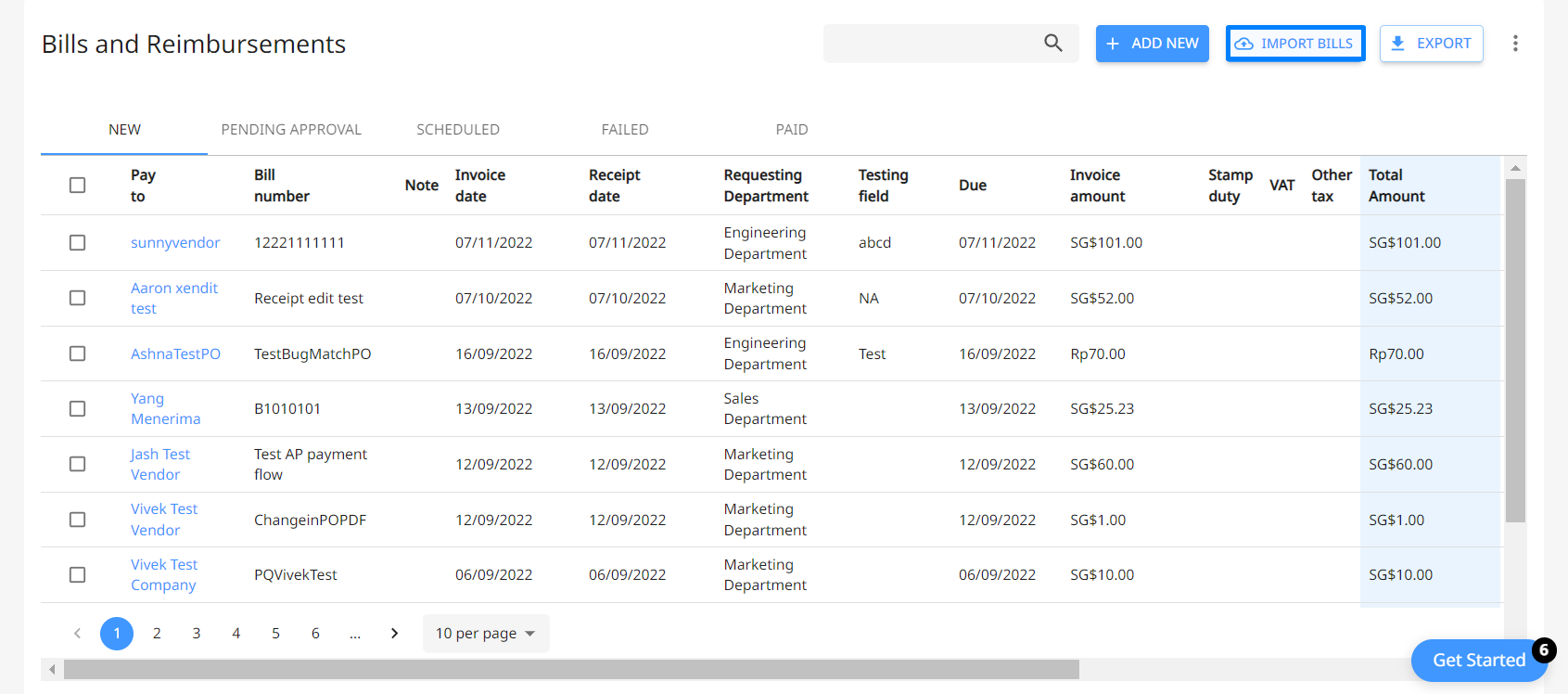Switch to the FAILED tab

click(625, 130)
